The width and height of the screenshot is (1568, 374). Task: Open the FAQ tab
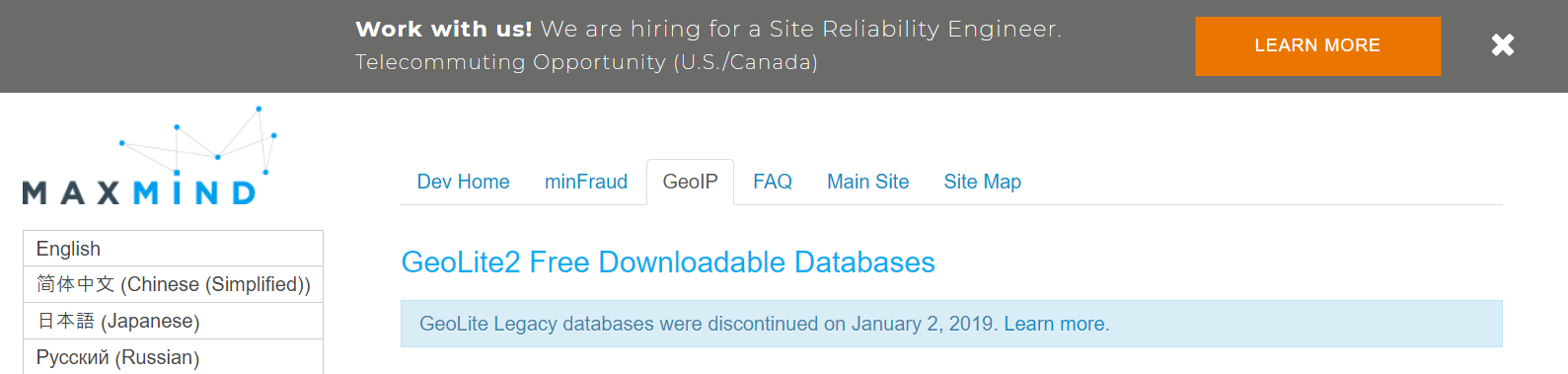click(773, 182)
